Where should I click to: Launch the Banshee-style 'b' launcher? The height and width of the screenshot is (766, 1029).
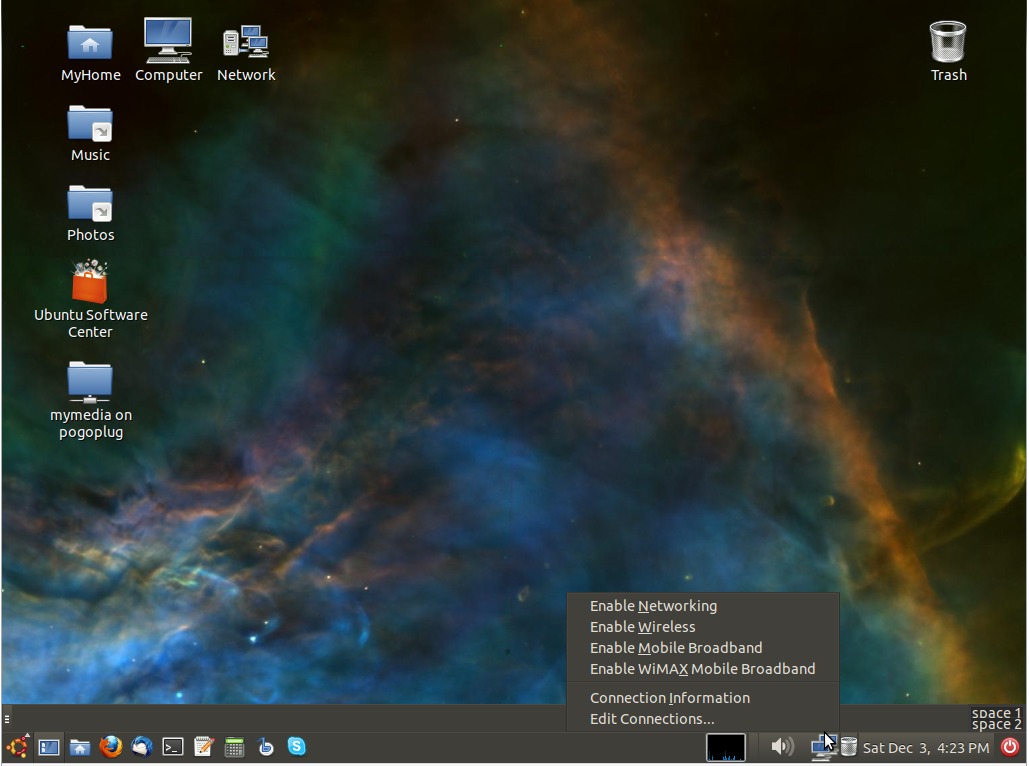tap(265, 746)
